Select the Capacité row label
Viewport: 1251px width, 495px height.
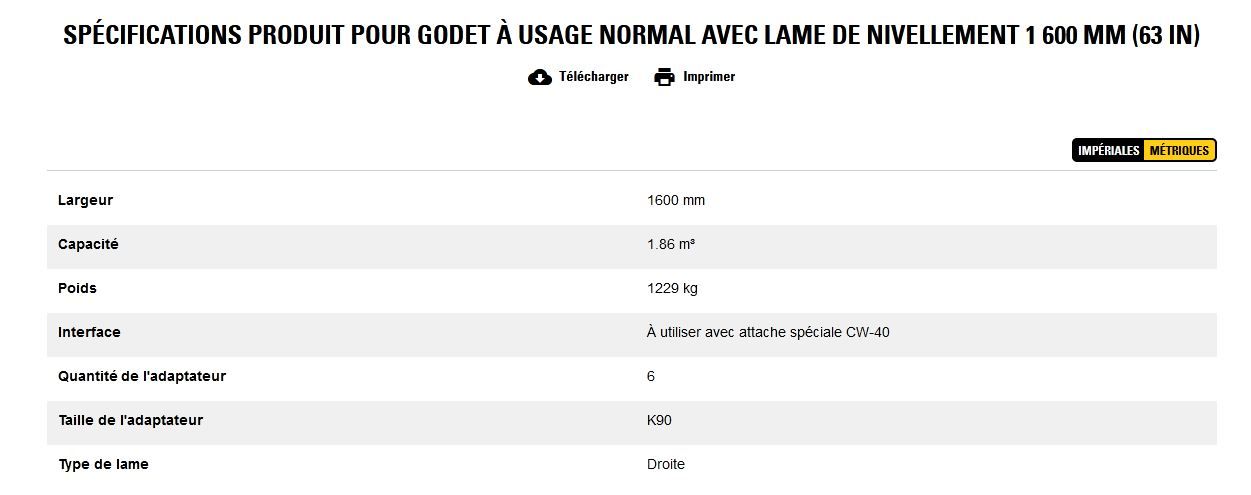88,244
